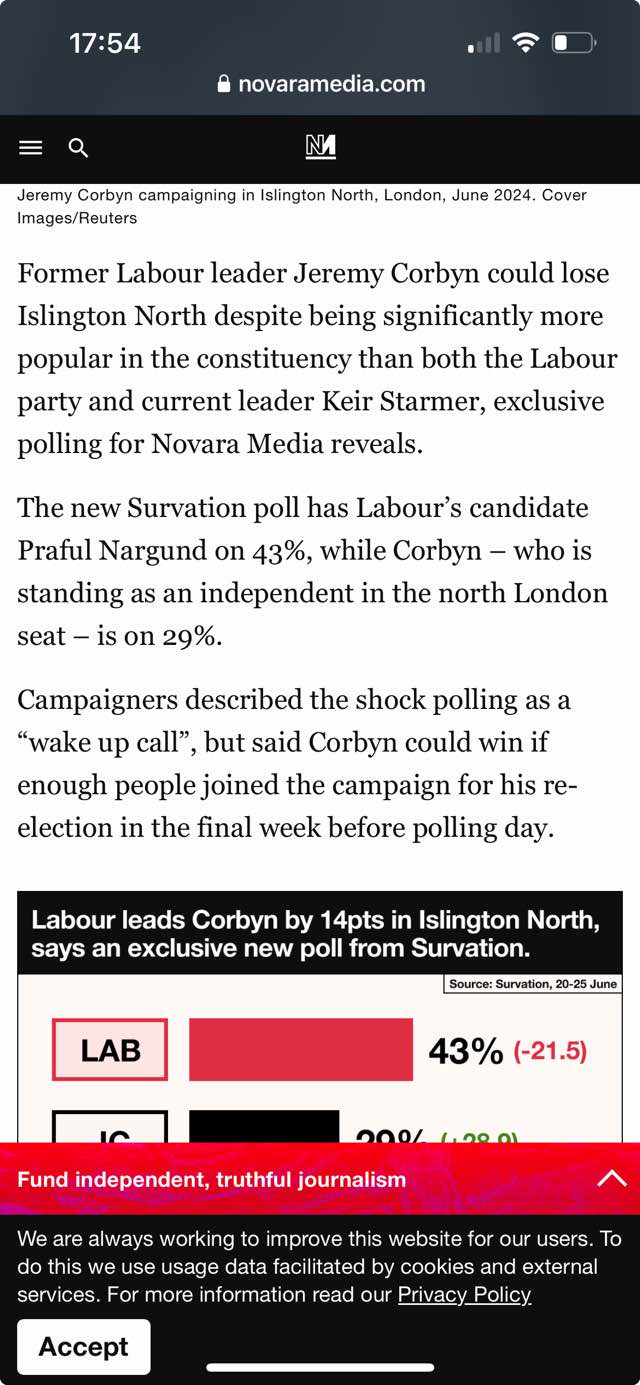
Task: Expand the fundraising banner chevron
Action: 611,1178
